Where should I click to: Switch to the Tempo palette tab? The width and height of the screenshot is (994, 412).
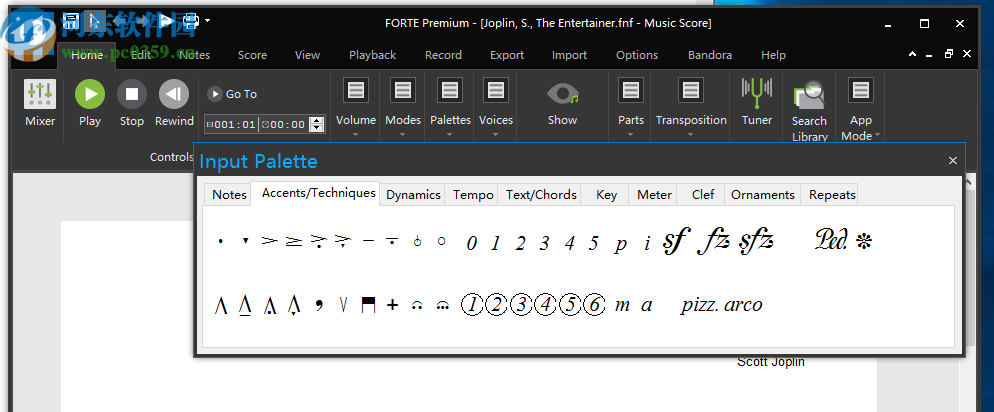[473, 195]
